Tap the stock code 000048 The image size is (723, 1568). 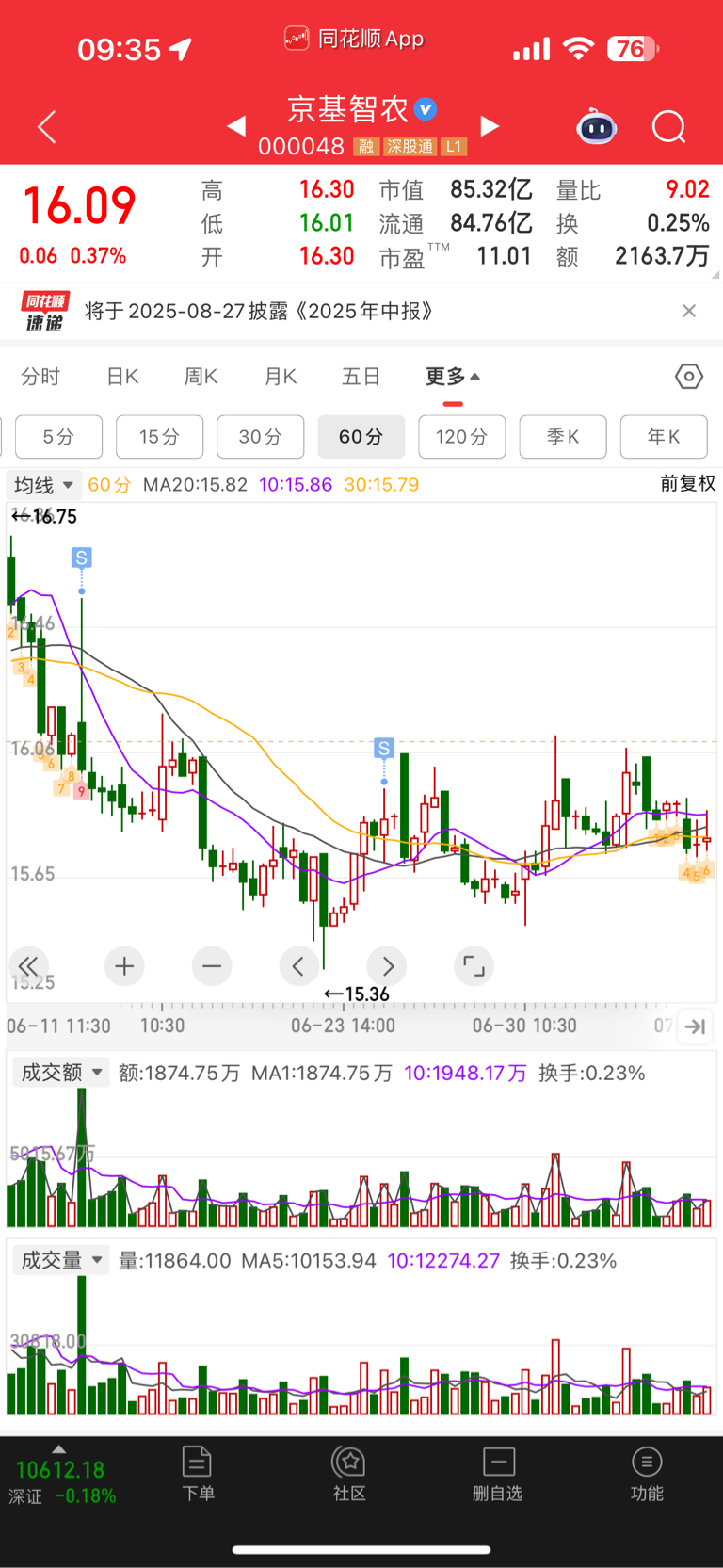click(301, 147)
